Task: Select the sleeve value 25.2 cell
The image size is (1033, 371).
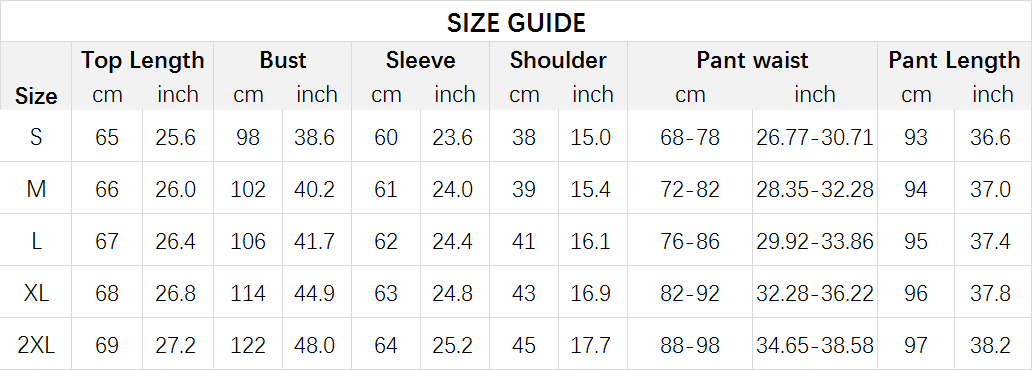Action: 453,345
